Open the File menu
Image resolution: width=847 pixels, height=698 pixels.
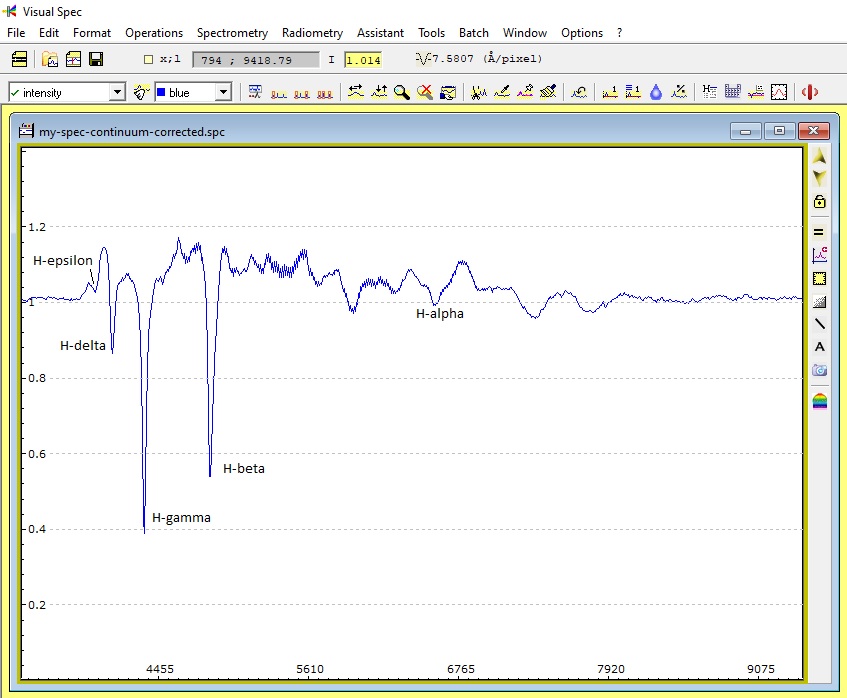(16, 33)
